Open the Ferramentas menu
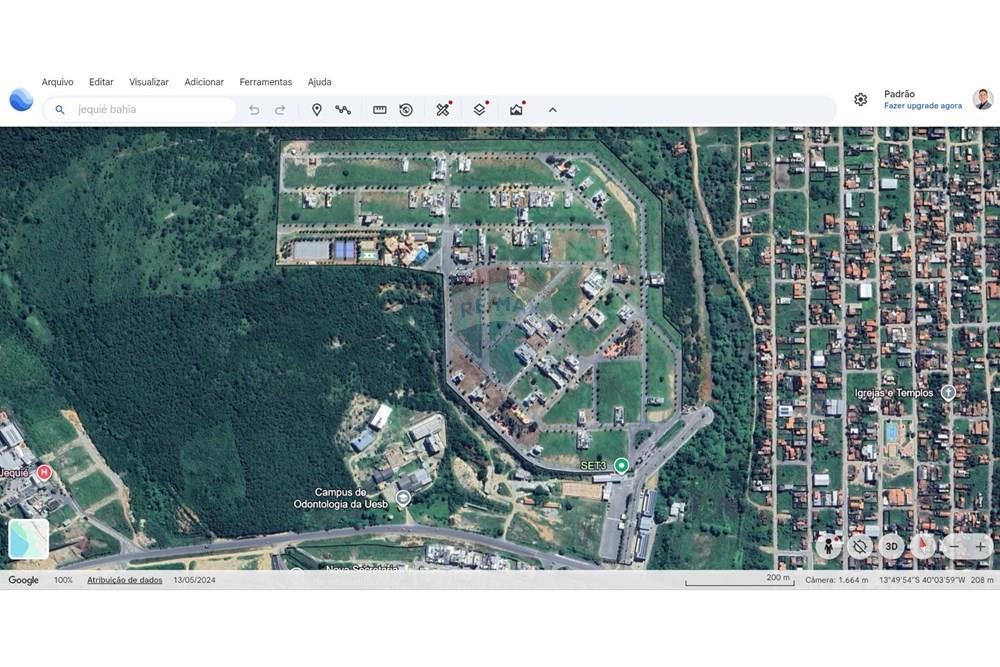This screenshot has width=1000, height=667. coord(266,82)
